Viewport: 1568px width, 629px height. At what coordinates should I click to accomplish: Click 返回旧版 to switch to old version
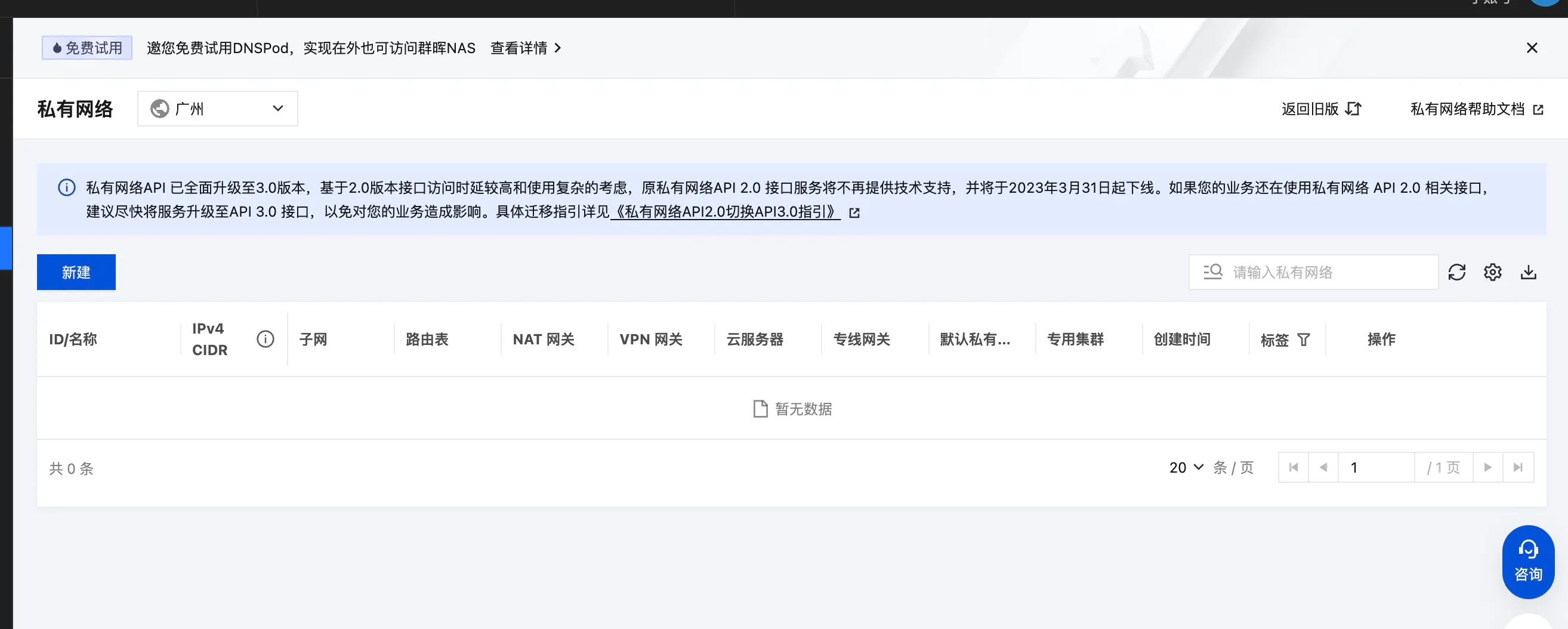[1310, 109]
